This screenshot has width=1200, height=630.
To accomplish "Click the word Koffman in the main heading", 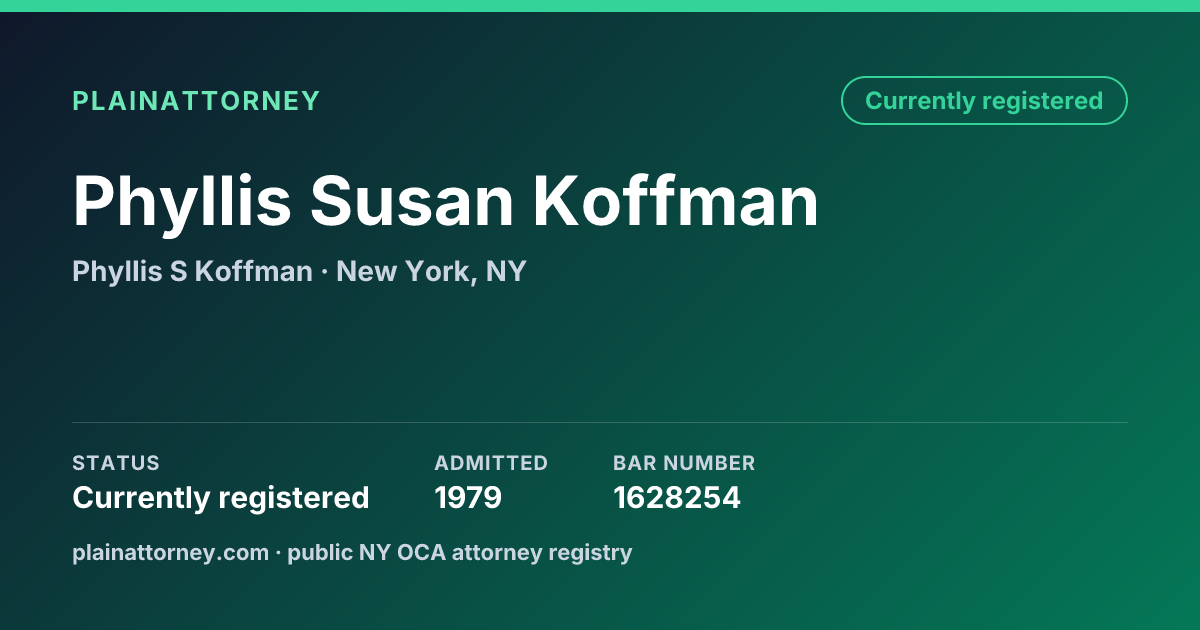I will (x=675, y=202).
